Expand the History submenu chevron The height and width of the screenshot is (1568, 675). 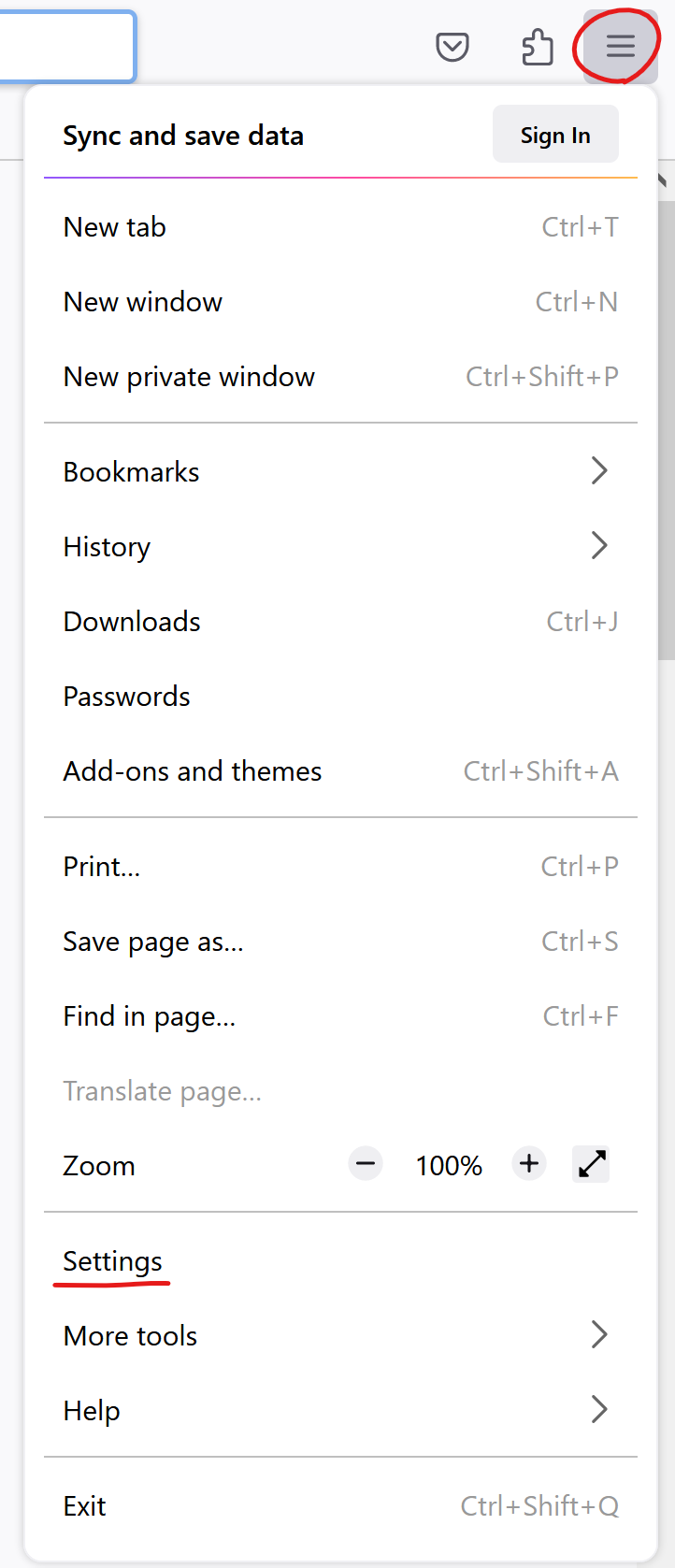pos(599,546)
